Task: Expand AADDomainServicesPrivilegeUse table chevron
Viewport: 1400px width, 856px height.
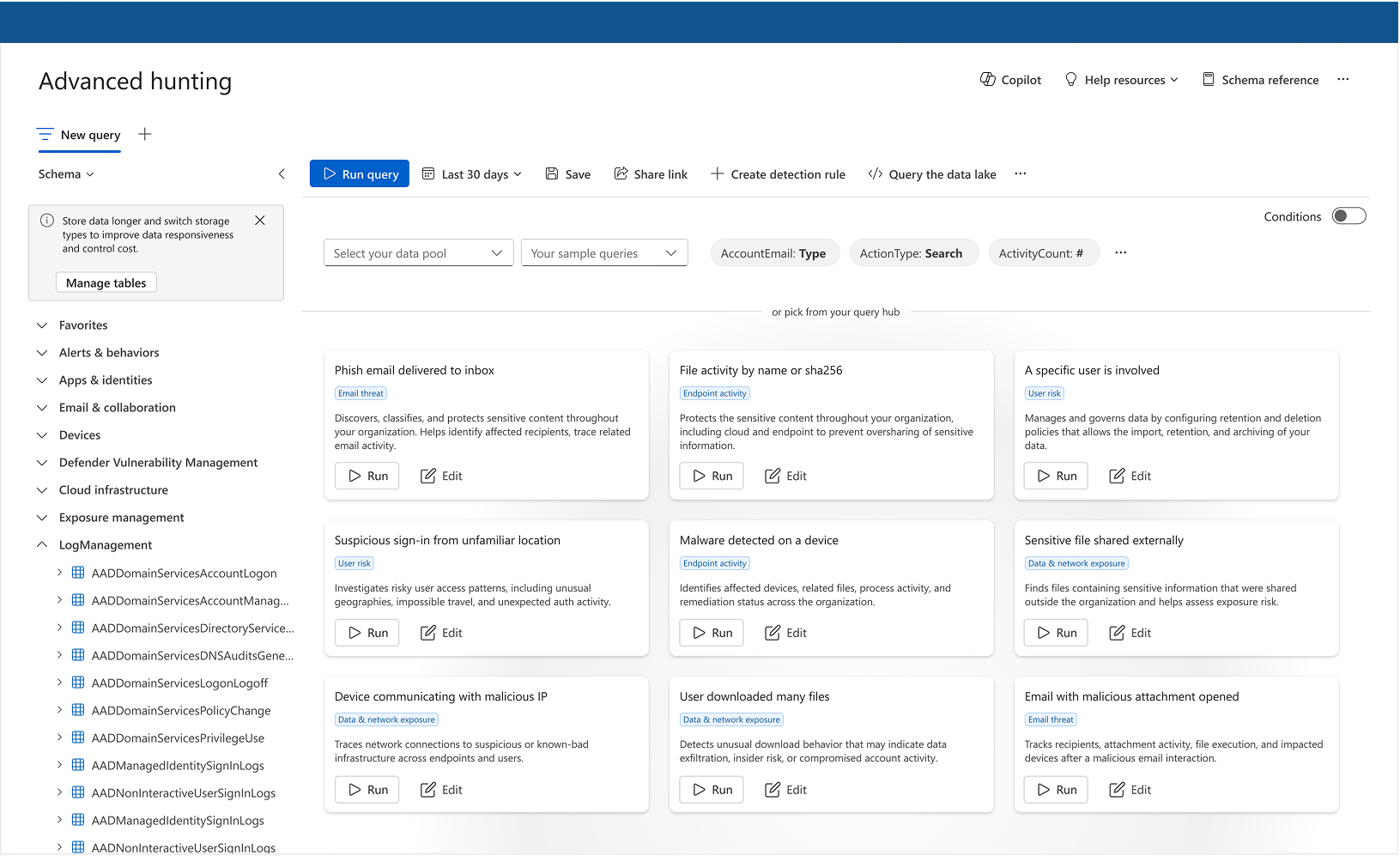Action: 59,738
